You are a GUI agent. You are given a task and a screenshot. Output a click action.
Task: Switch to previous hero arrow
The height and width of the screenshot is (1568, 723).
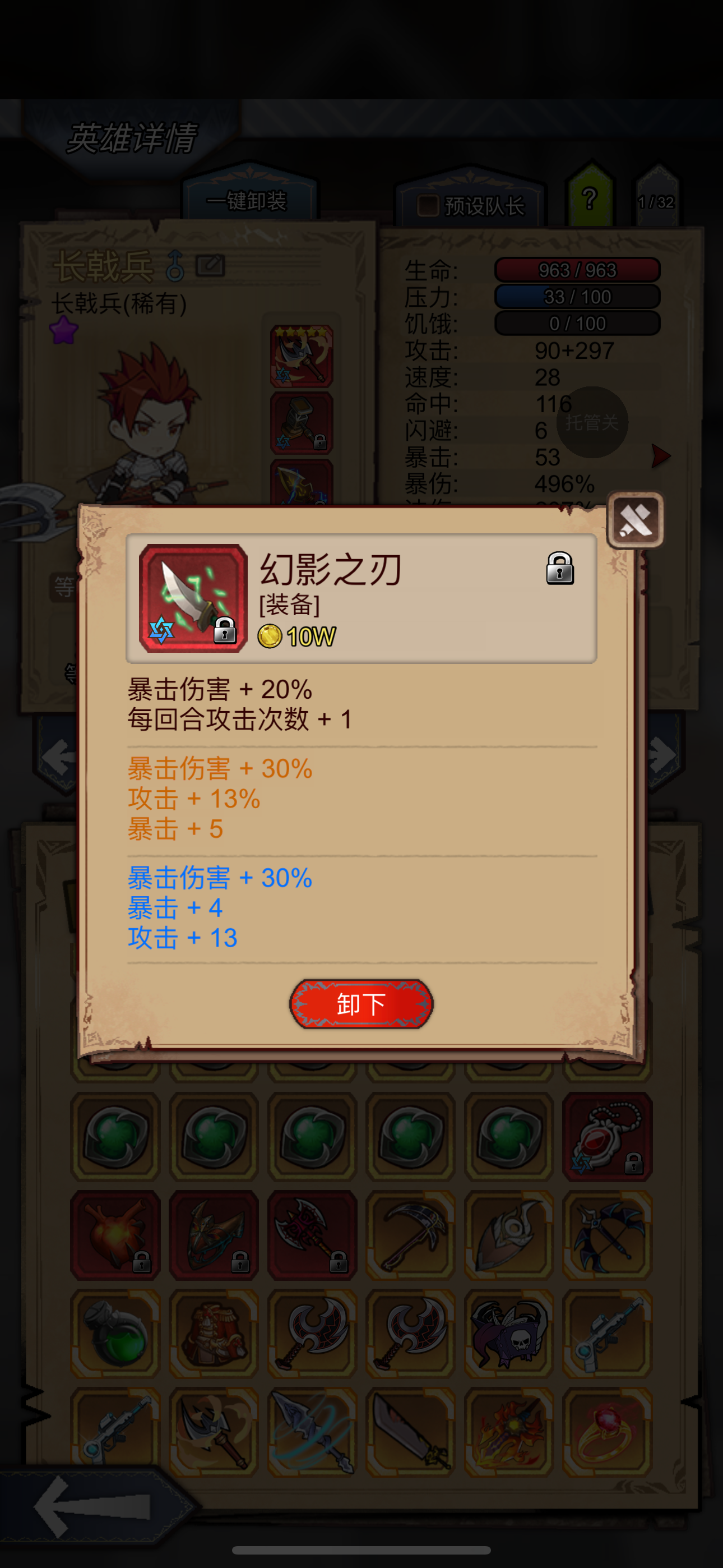pyautogui.click(x=58, y=758)
